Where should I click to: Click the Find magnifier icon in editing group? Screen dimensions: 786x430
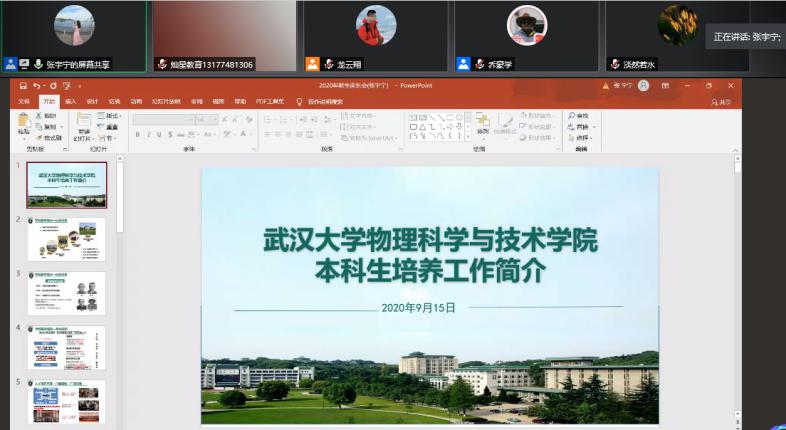click(570, 116)
